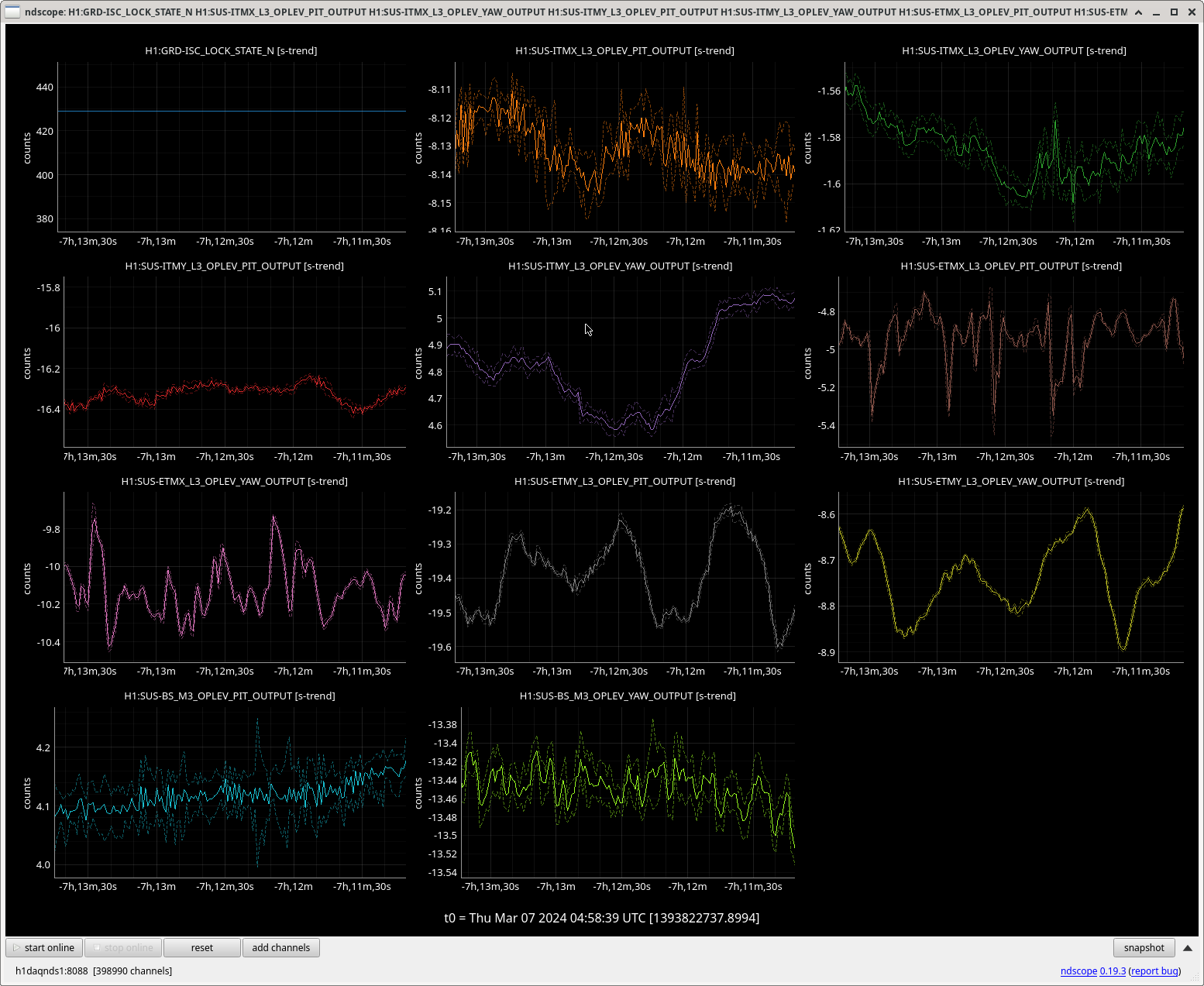Open the ndscope project link
This screenshot has width=1204, height=986.
click(1078, 971)
